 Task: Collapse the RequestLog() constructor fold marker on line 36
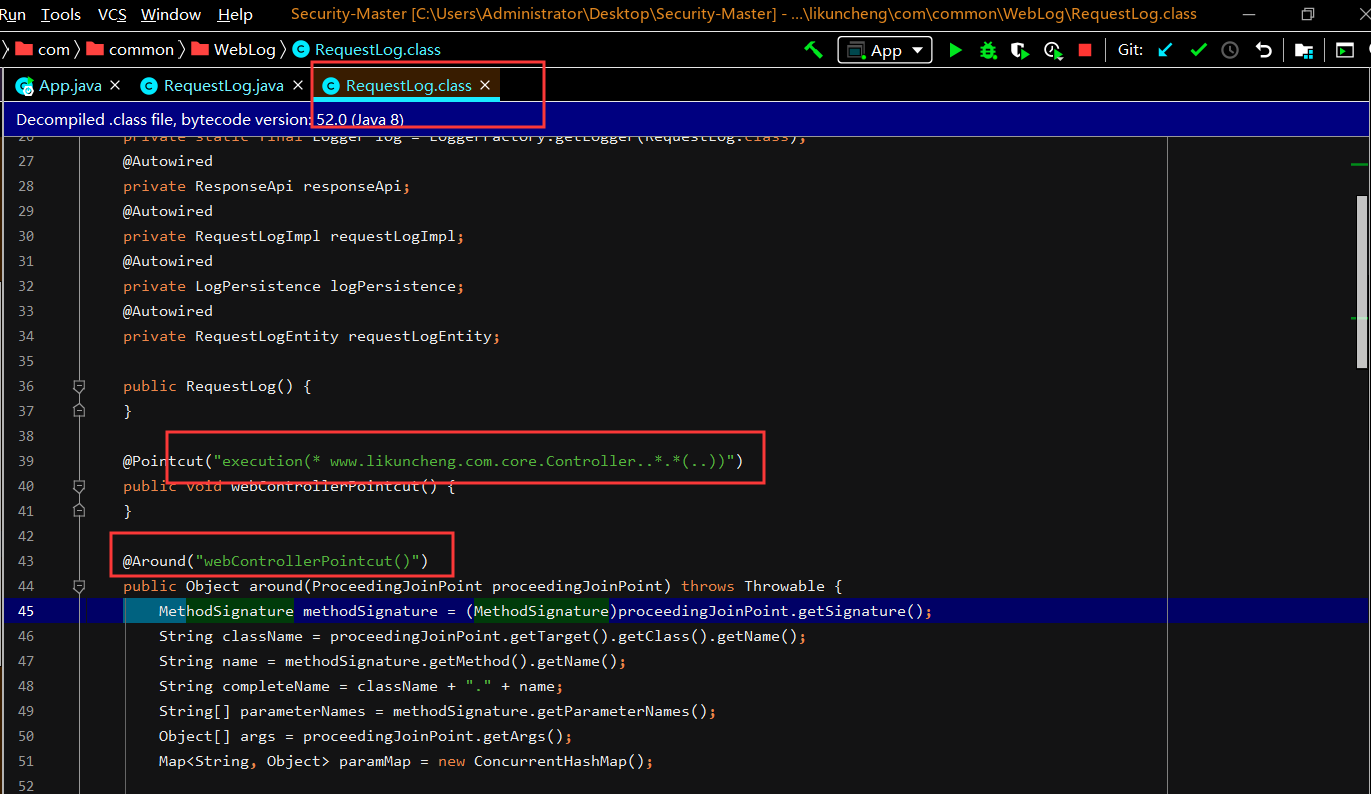[80, 386]
